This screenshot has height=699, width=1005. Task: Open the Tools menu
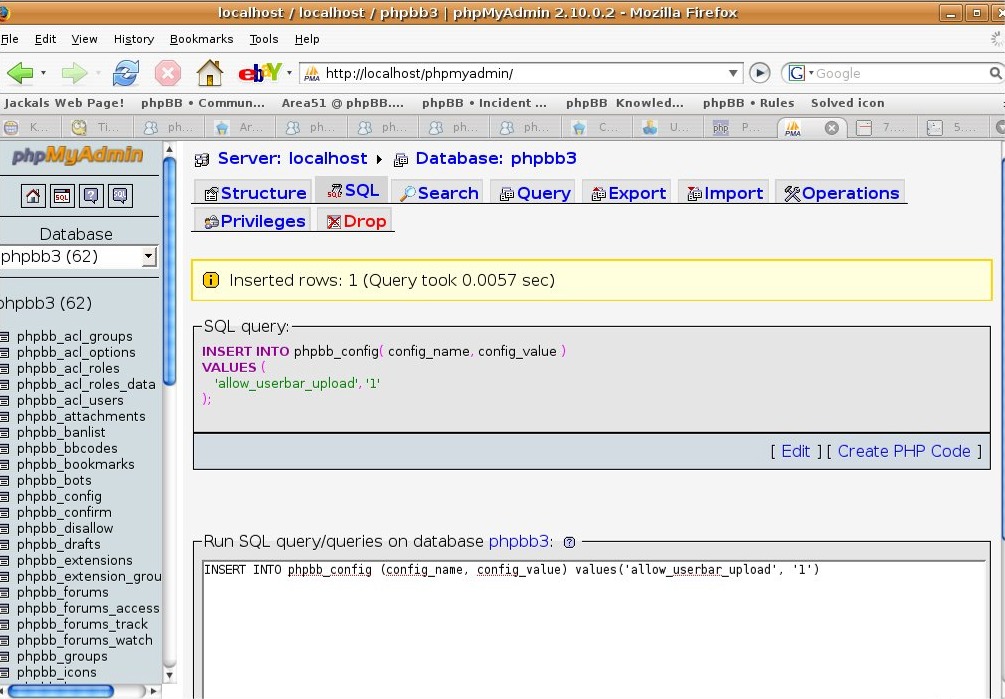[x=263, y=39]
